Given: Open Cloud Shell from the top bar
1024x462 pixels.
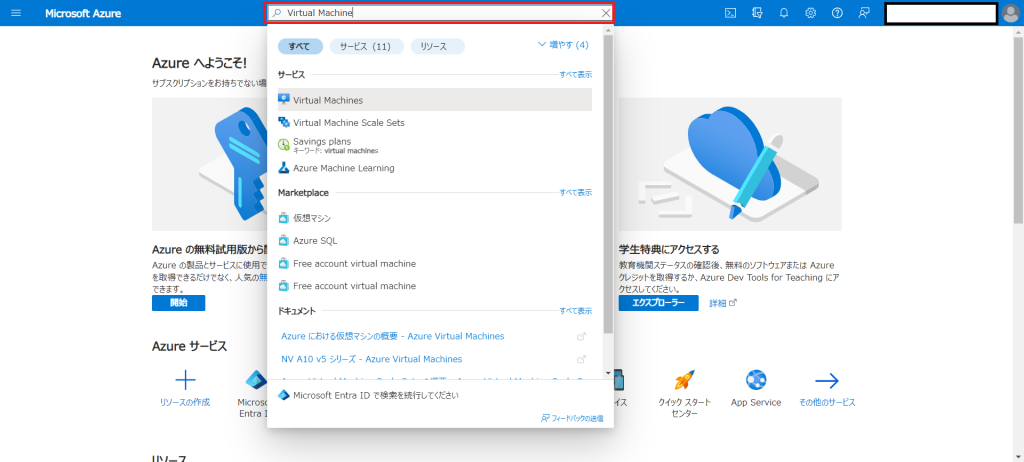Looking at the screenshot, I should pos(731,13).
